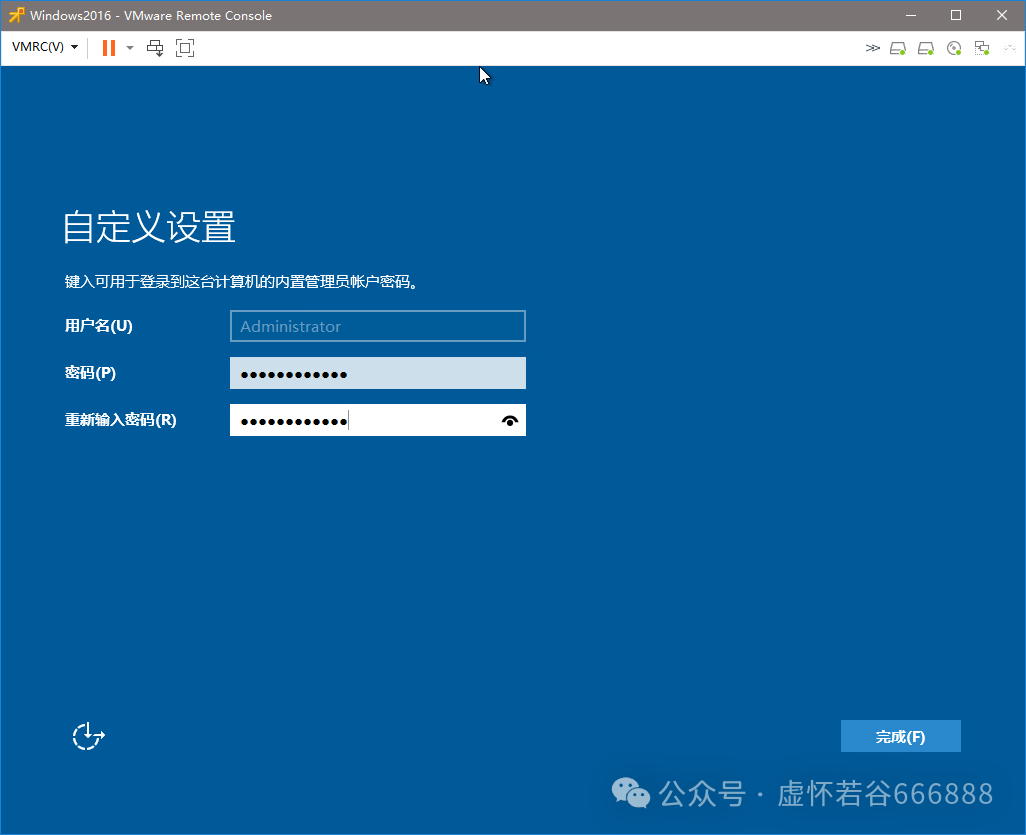Maximize the VMware Remote Console window
This screenshot has width=1026, height=835.
point(956,15)
